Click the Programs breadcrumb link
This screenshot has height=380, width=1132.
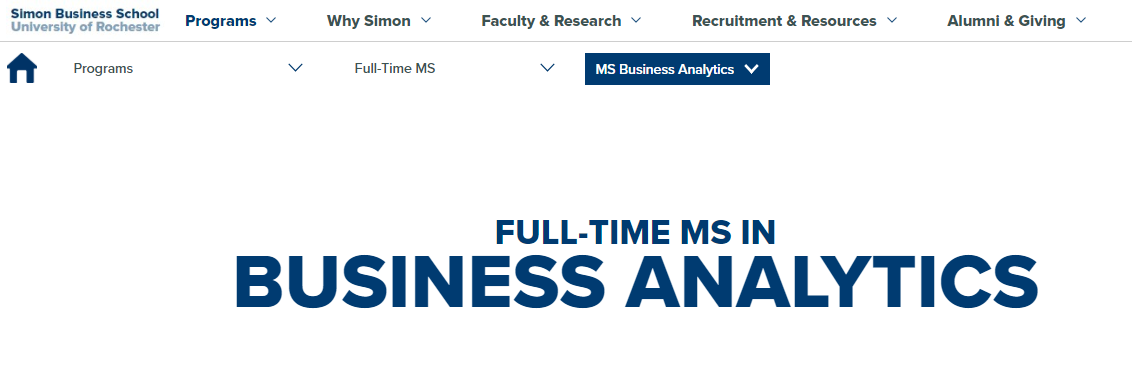tap(103, 69)
